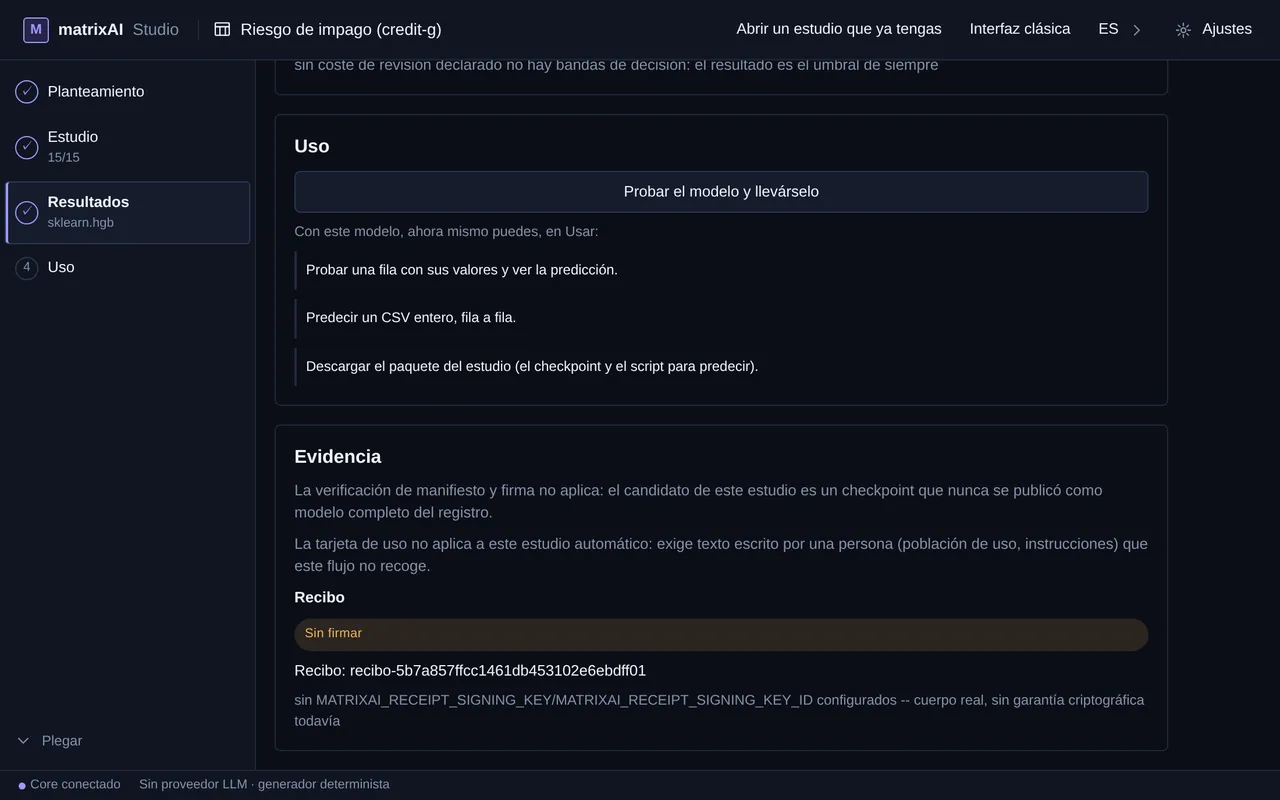This screenshot has width=1280, height=800.
Task: Collapse the sidebar with Plegar
Action: point(50,741)
